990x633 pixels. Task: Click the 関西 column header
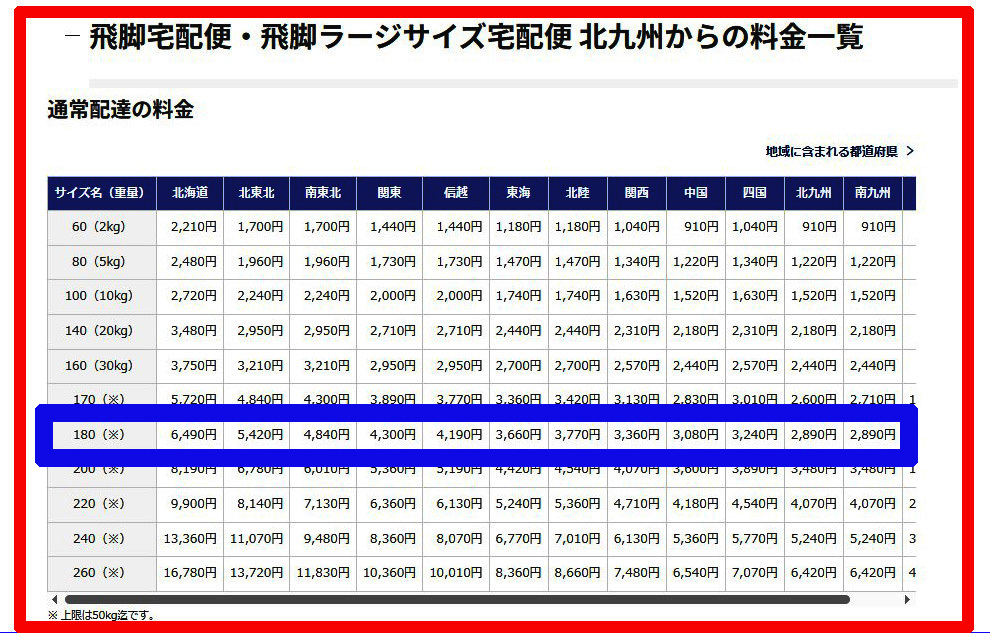click(636, 193)
